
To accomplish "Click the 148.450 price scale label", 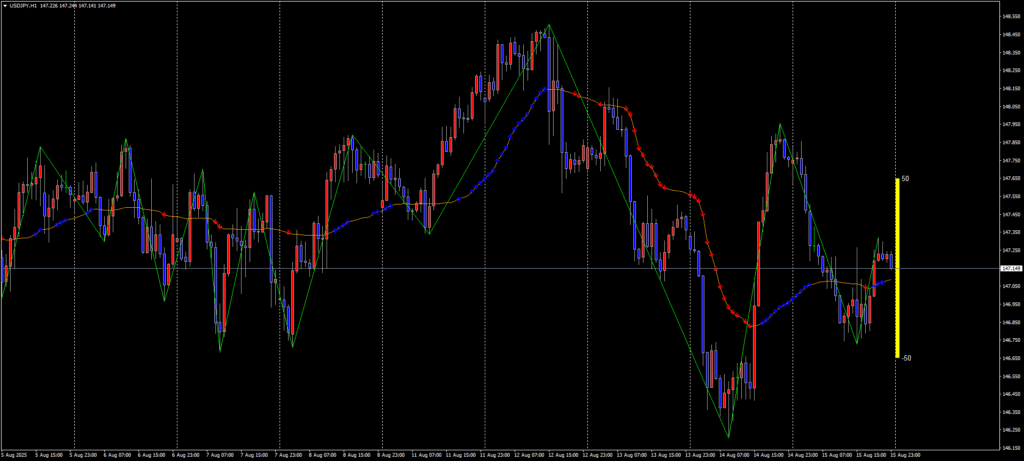I will tap(1010, 35).
